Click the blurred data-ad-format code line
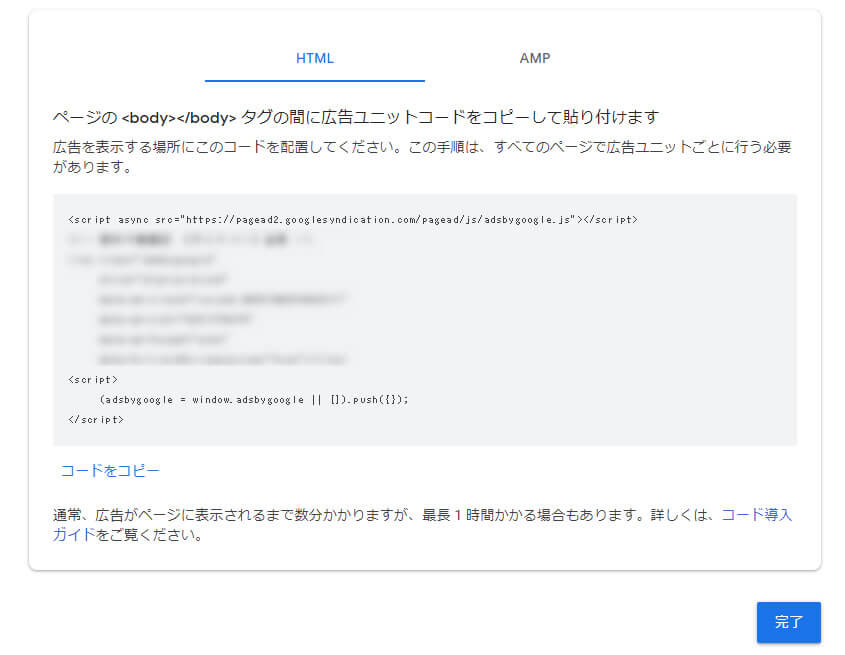The width and height of the screenshot is (845, 655). [170, 339]
